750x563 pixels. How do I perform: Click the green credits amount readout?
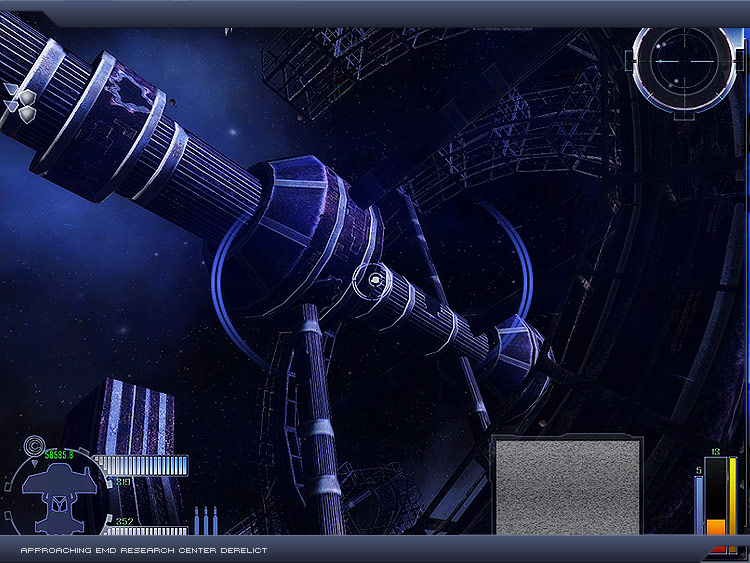[61, 455]
